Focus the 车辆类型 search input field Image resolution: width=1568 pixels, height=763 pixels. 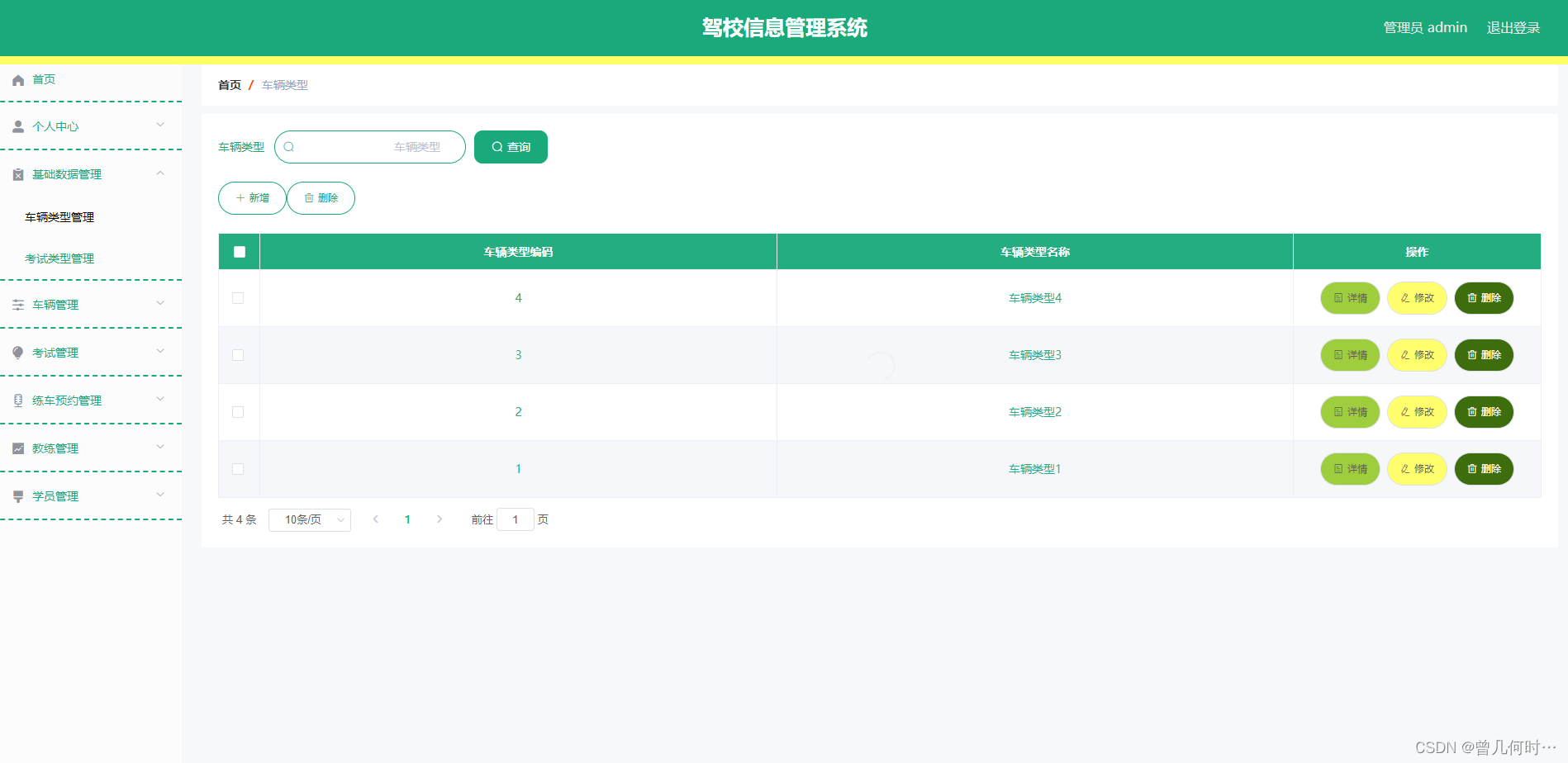(x=370, y=147)
